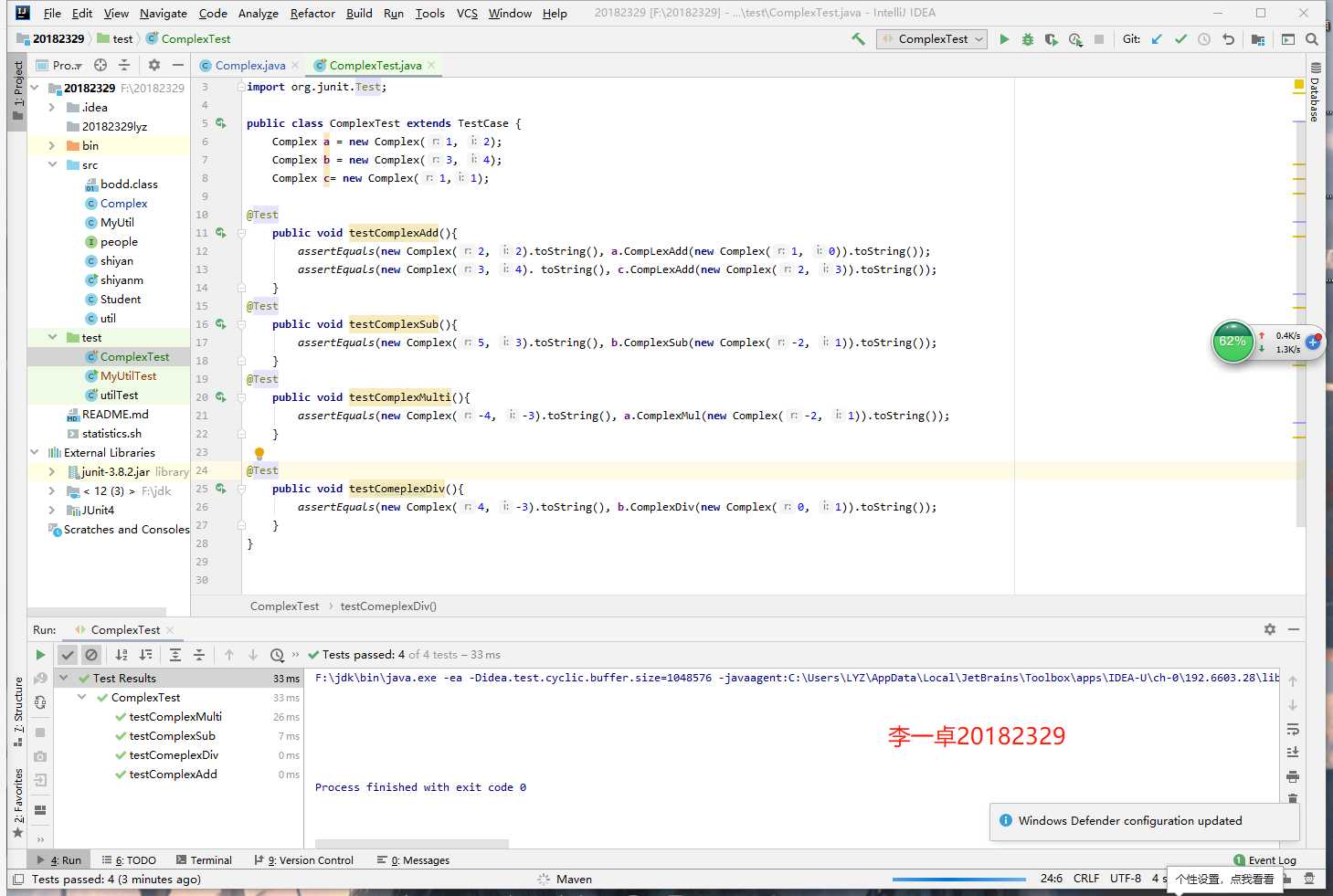The width and height of the screenshot is (1333, 896).
Task: Collapse the test folder
Action: click(x=52, y=337)
